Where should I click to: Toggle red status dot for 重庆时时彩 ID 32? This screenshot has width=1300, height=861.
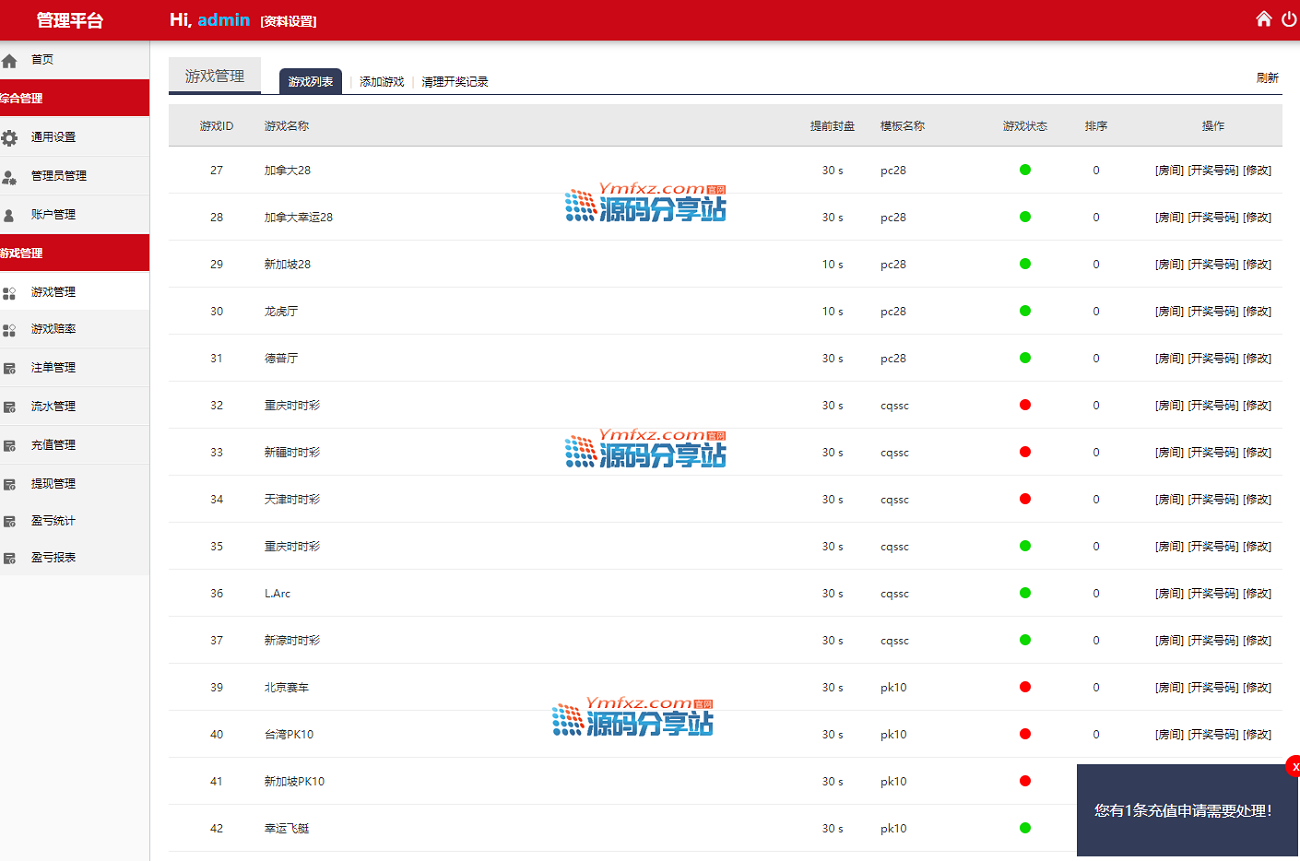[x=1025, y=405]
